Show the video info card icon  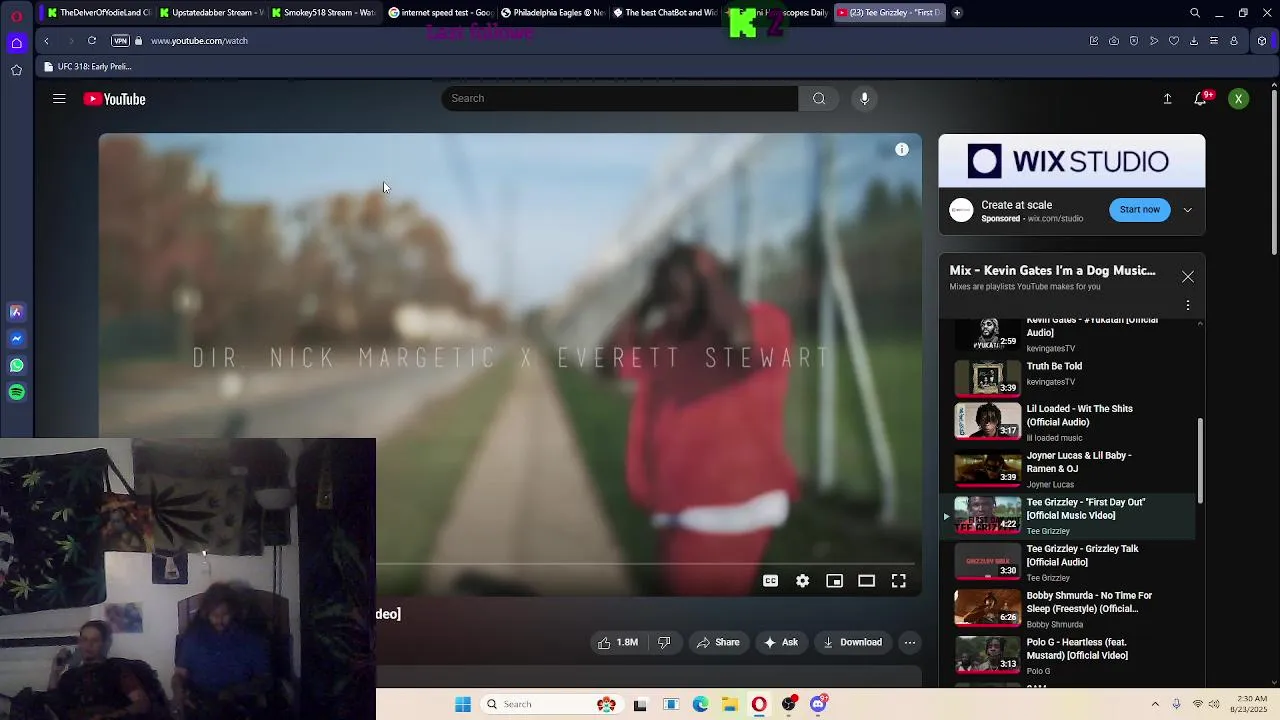point(902,150)
